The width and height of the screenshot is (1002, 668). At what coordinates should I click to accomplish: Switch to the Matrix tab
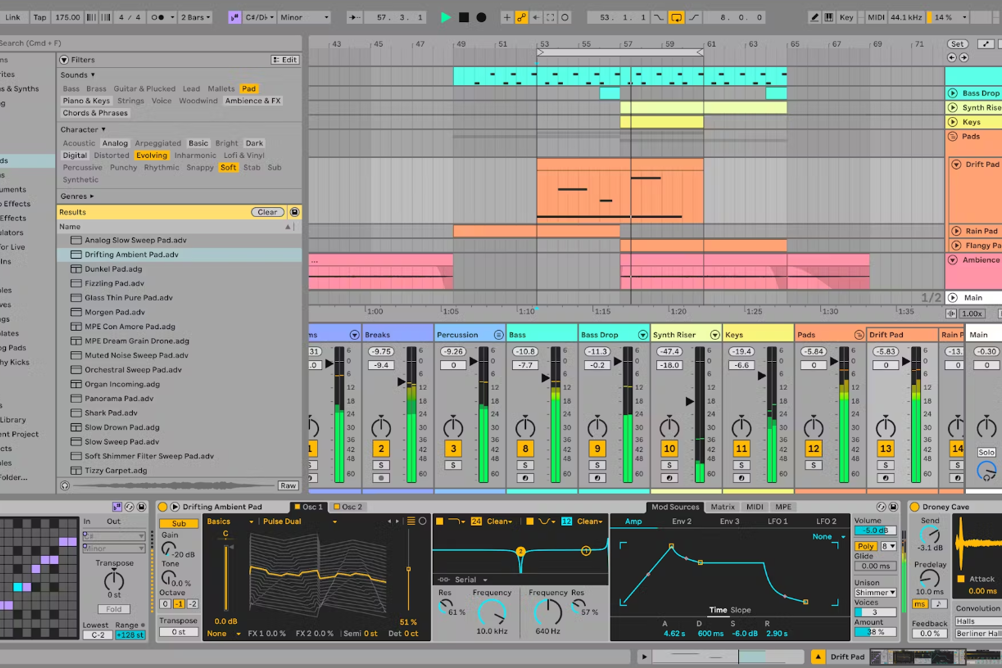click(x=722, y=507)
